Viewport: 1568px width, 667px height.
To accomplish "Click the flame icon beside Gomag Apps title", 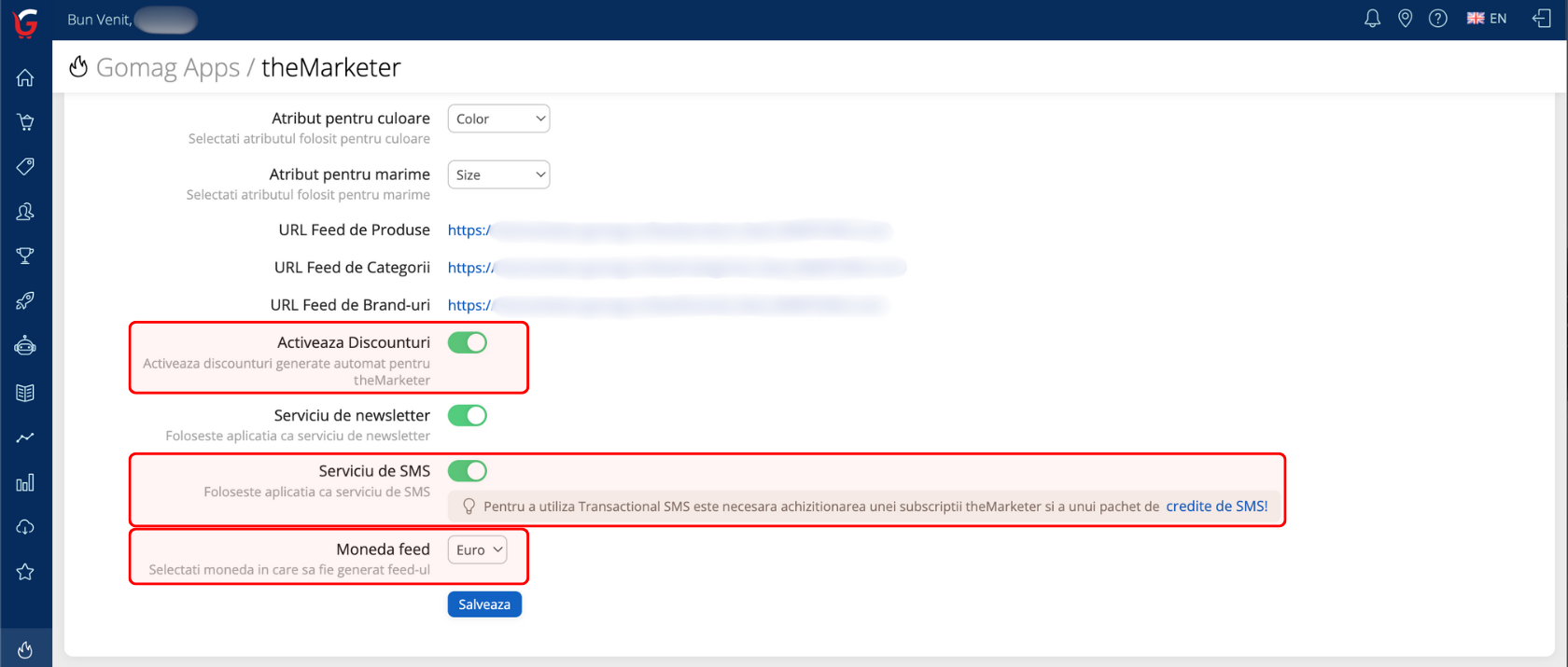I will (x=78, y=66).
